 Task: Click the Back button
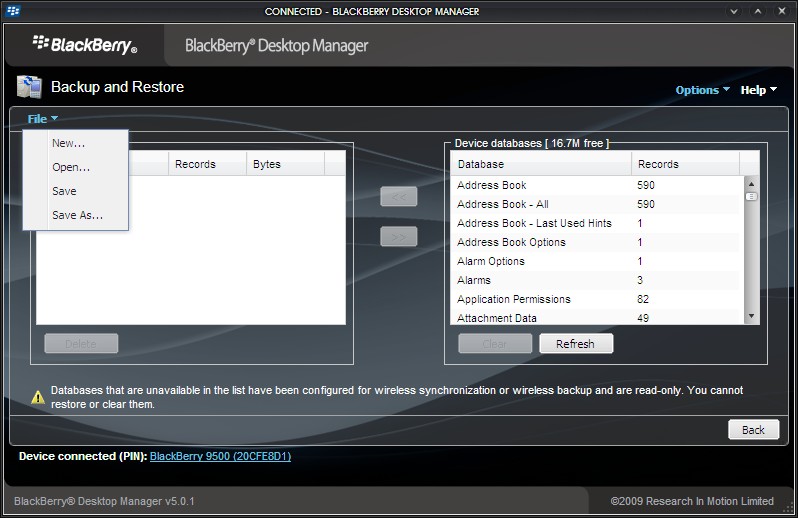753,429
